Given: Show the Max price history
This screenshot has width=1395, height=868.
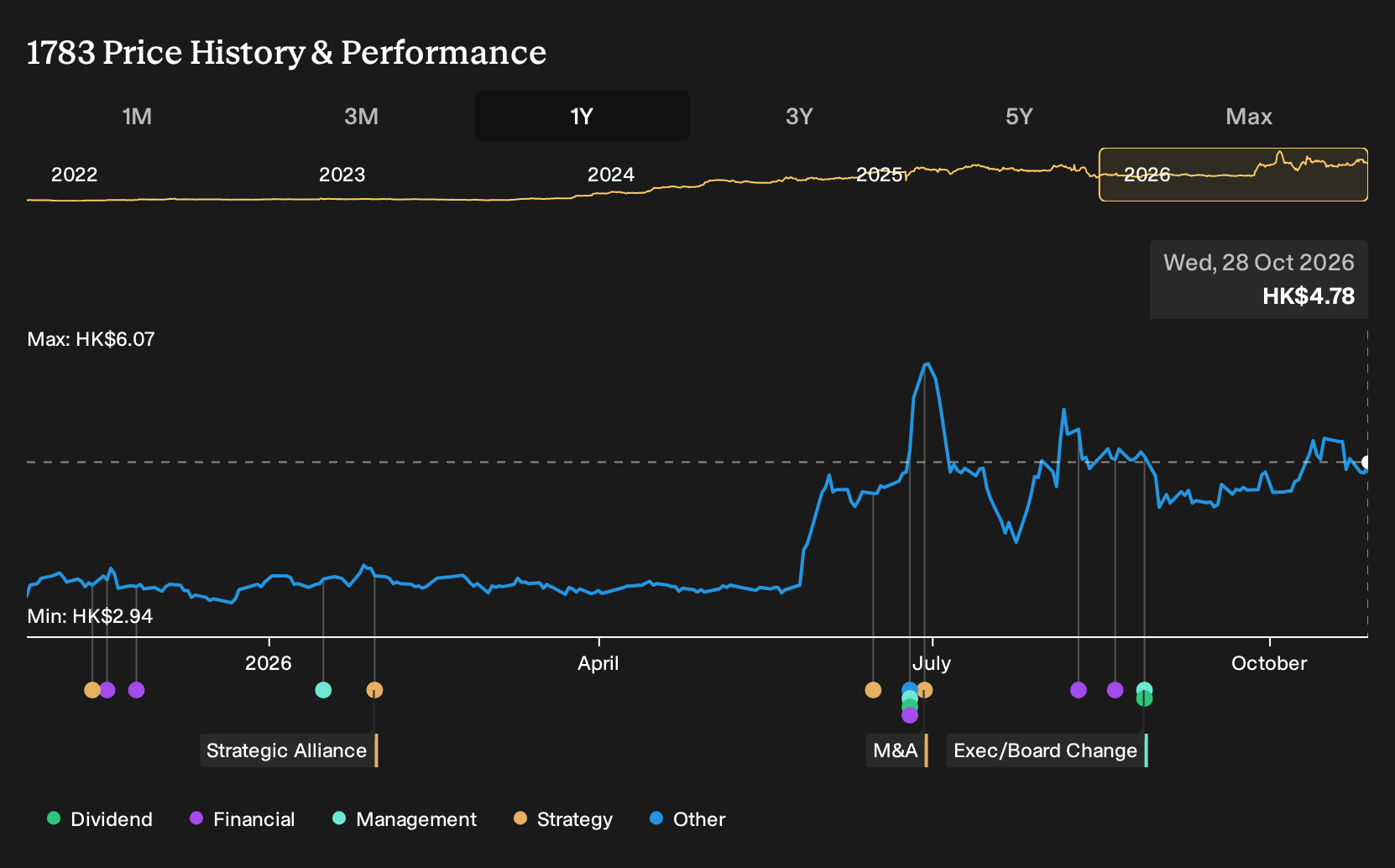Looking at the screenshot, I should [x=1249, y=116].
